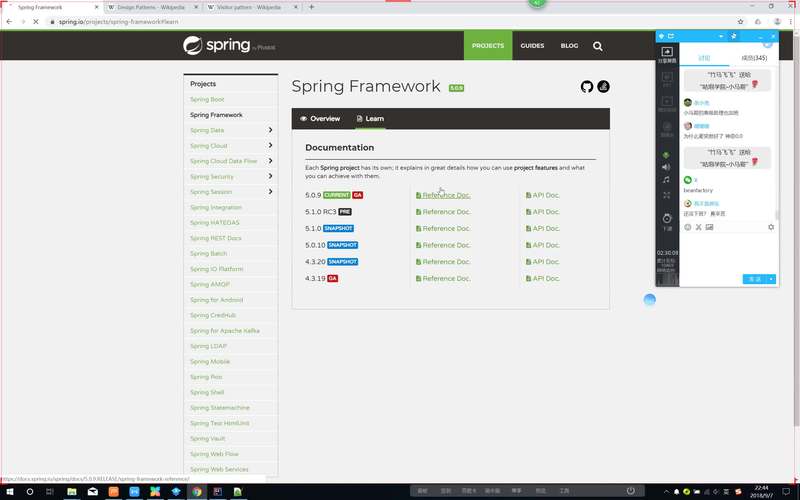Open the send button dropdown arrow
The width and height of the screenshot is (800, 500).
coord(771,279)
